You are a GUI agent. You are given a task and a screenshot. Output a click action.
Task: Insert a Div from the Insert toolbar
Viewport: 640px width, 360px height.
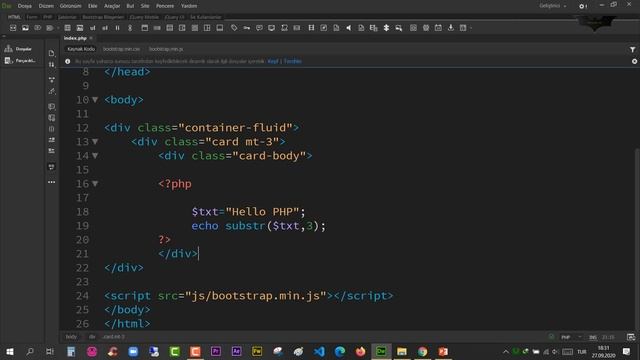13,28
